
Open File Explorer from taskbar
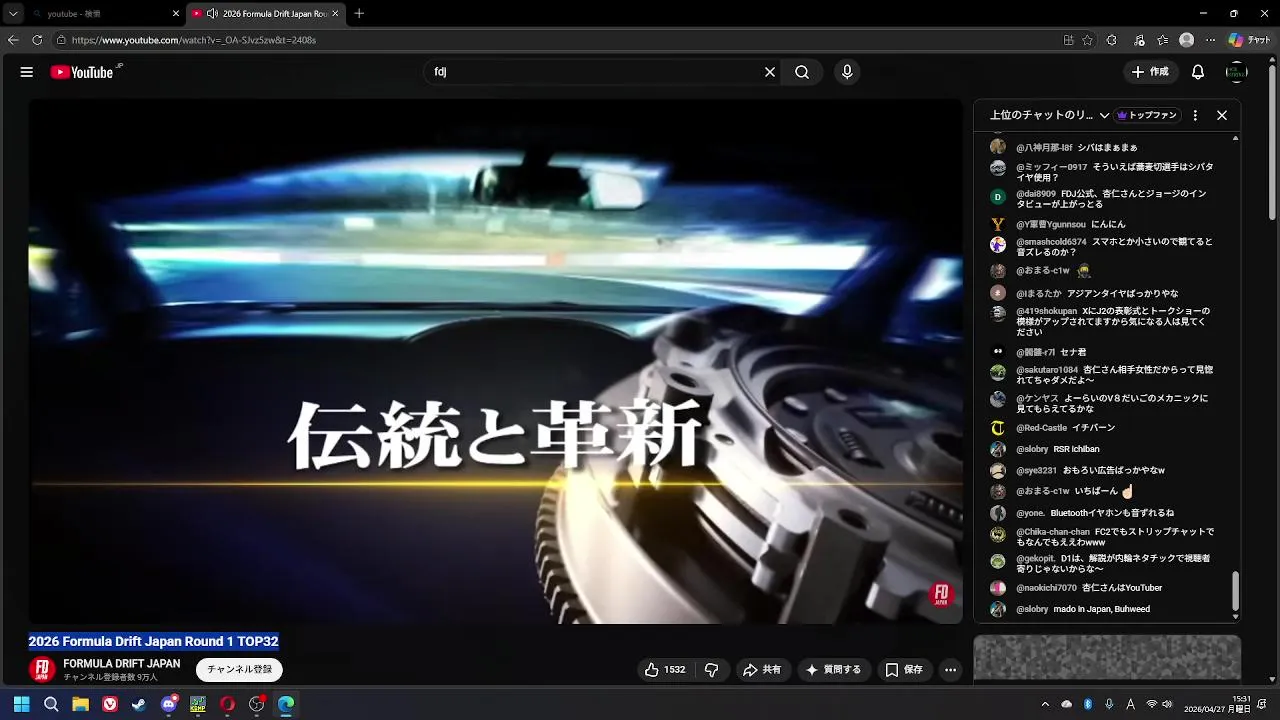click(x=80, y=704)
